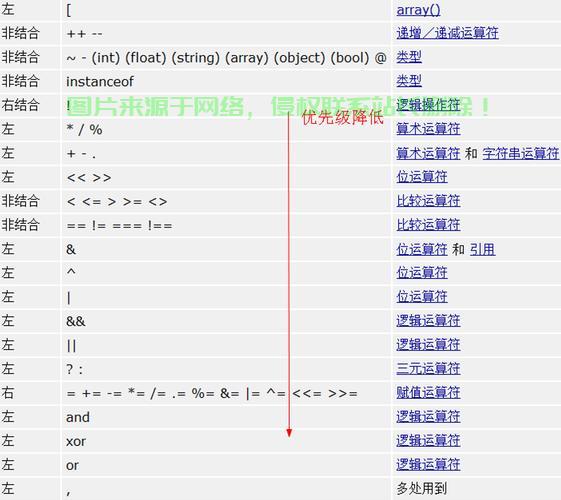Open 类型 link in the instanceof row

click(x=409, y=81)
